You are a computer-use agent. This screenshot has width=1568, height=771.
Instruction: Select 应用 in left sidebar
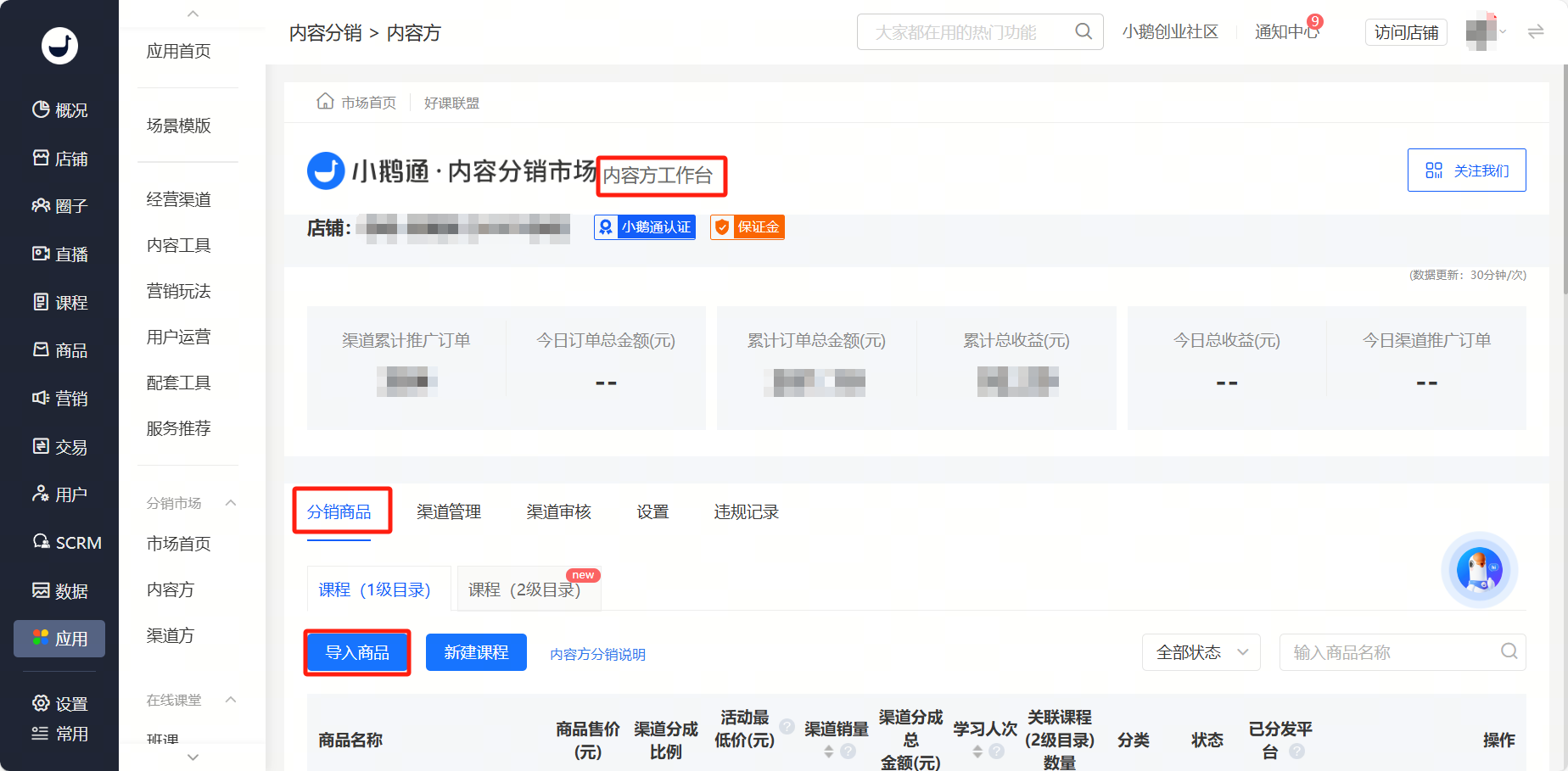tap(59, 639)
